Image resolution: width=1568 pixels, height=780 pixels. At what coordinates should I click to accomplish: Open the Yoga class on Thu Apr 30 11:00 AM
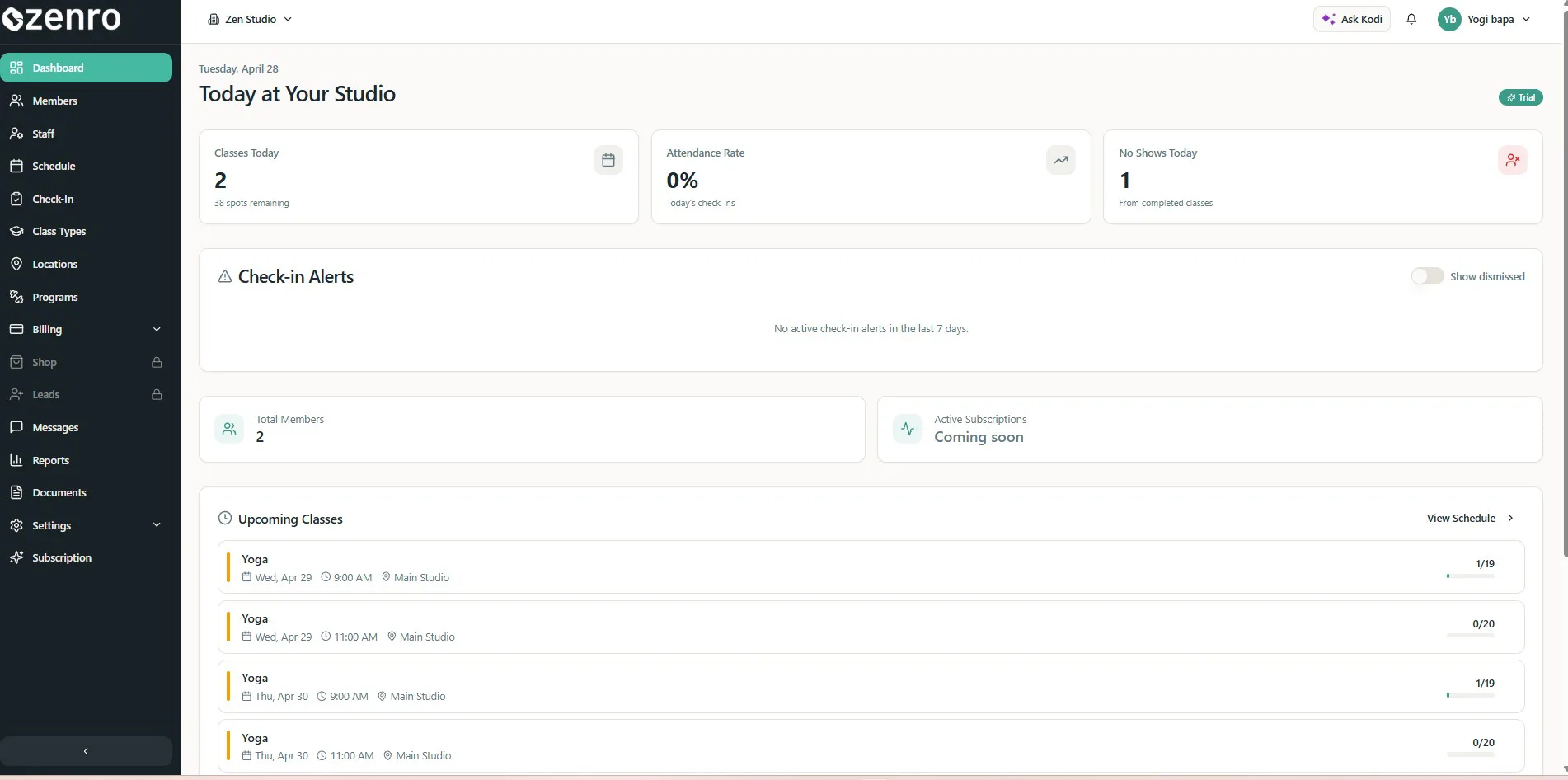point(871,746)
